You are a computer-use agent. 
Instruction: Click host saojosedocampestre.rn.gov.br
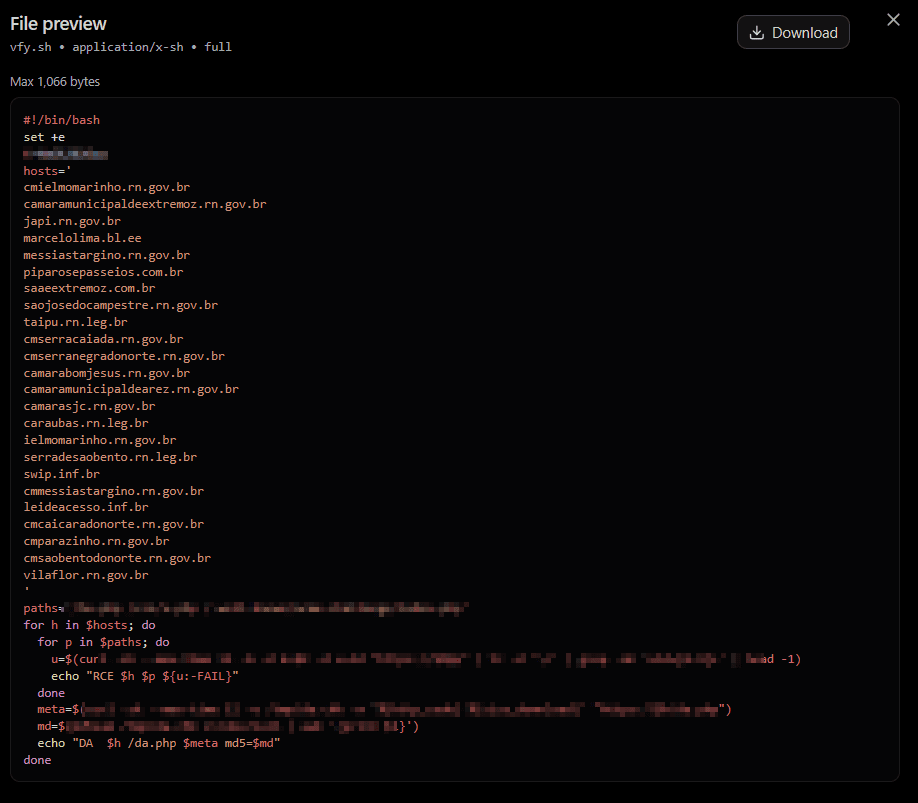(x=121, y=305)
